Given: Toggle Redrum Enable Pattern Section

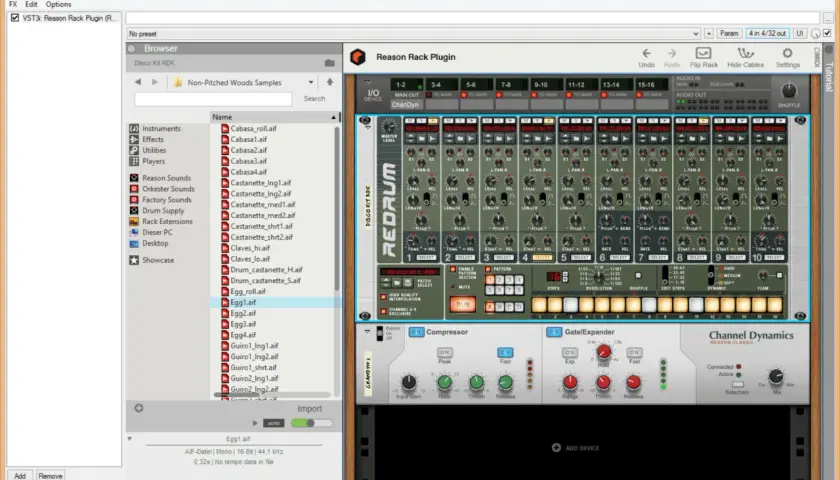Looking at the screenshot, I should (x=453, y=269).
